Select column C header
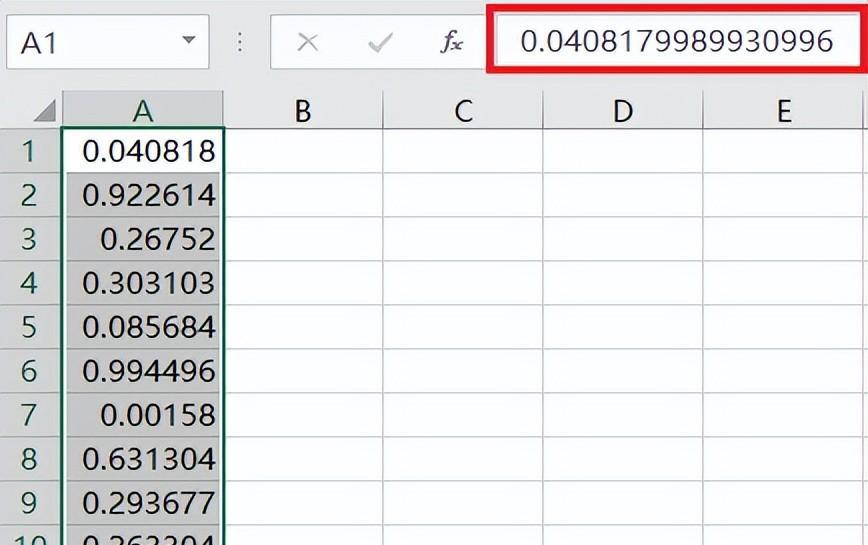Screen dimensions: 868x545 coord(463,110)
